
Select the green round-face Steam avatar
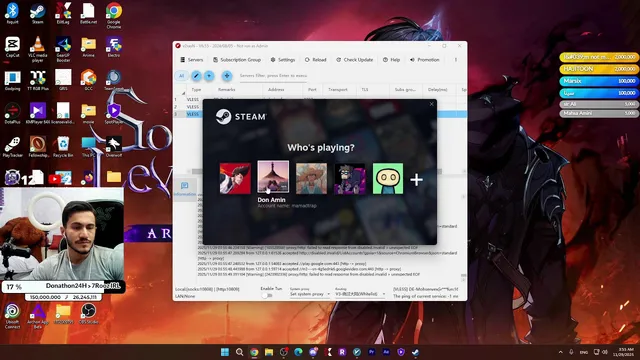(388, 178)
